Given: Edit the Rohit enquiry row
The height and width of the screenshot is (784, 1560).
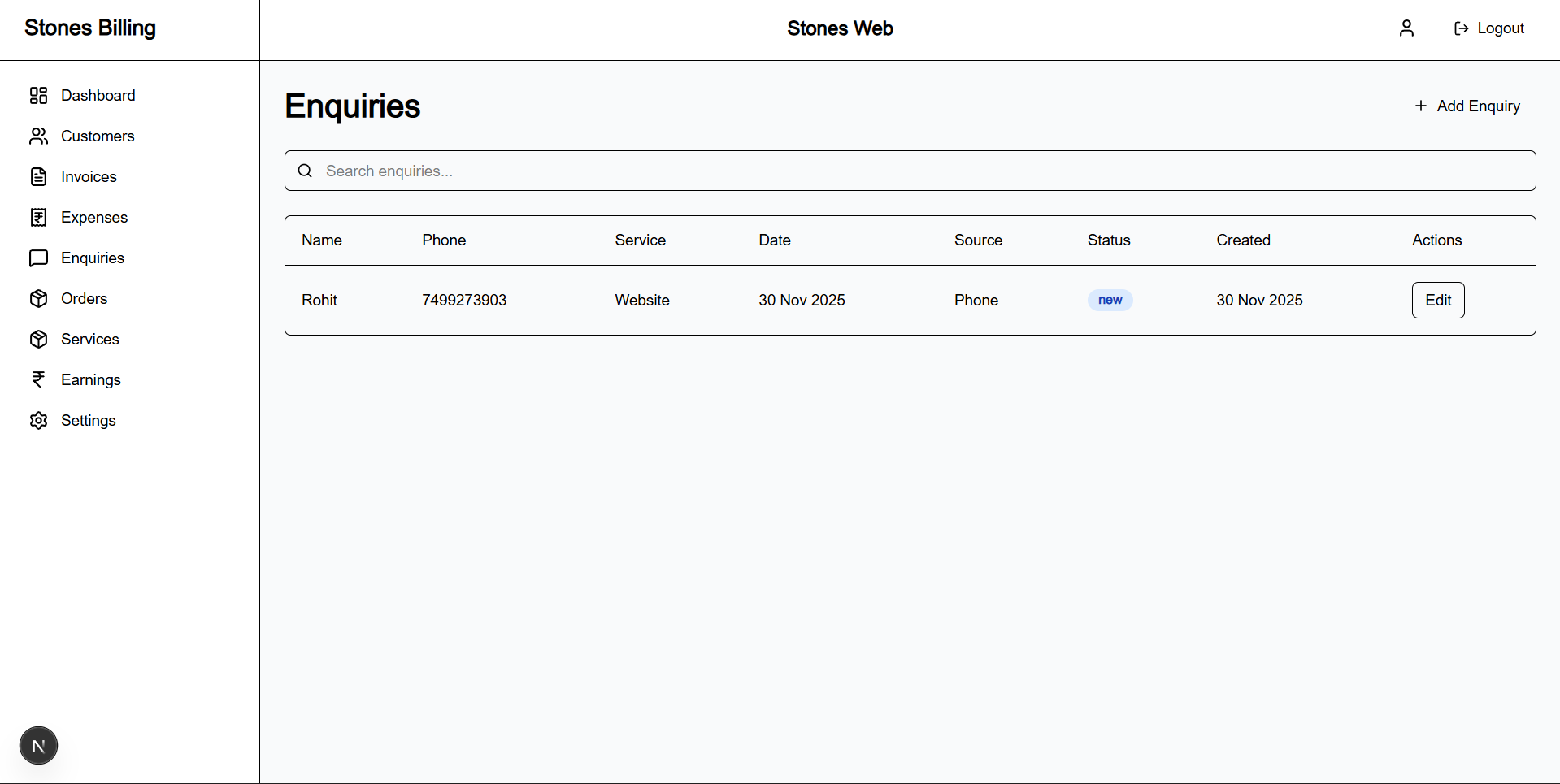Looking at the screenshot, I should pos(1437,300).
